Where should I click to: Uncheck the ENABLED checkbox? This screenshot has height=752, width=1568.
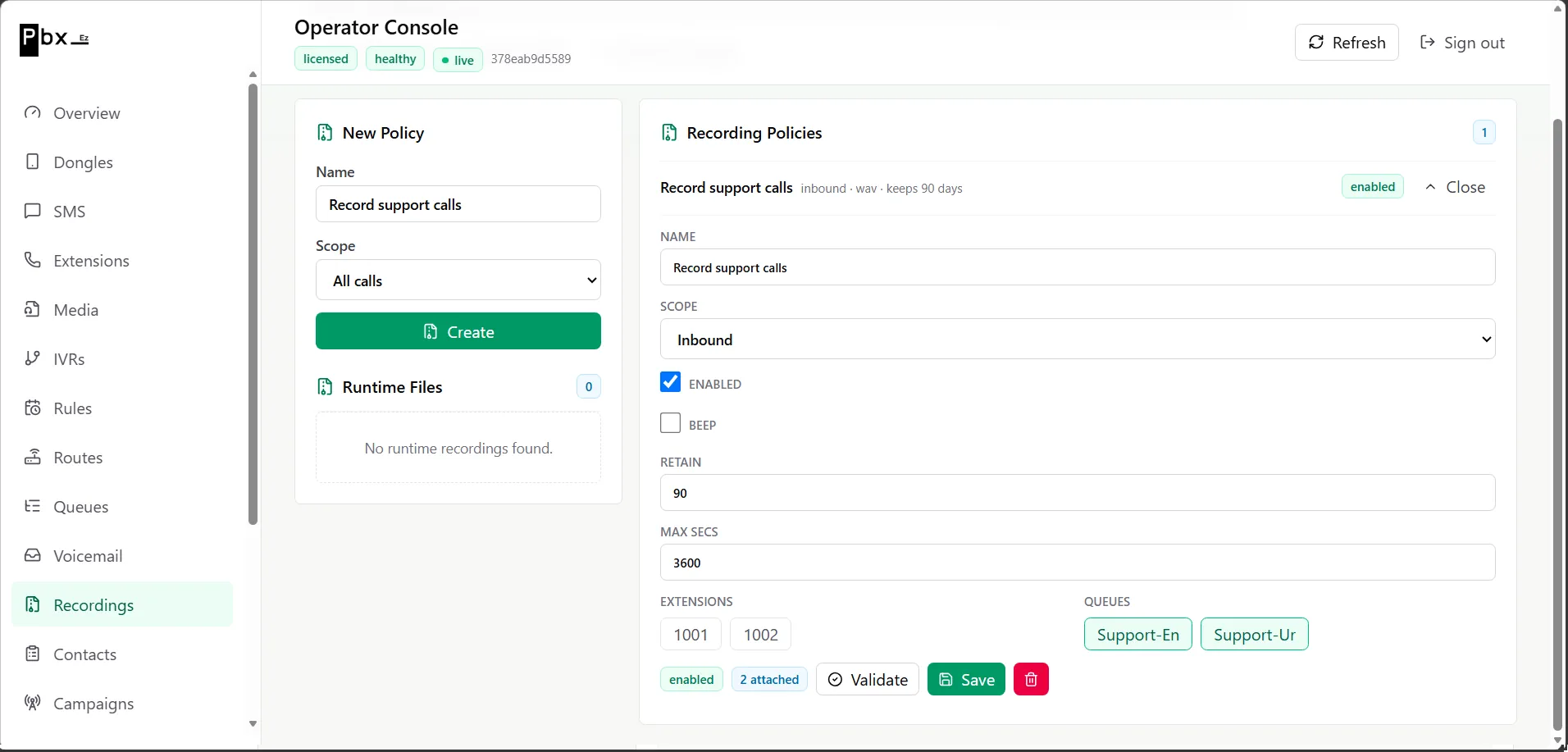pyautogui.click(x=670, y=382)
